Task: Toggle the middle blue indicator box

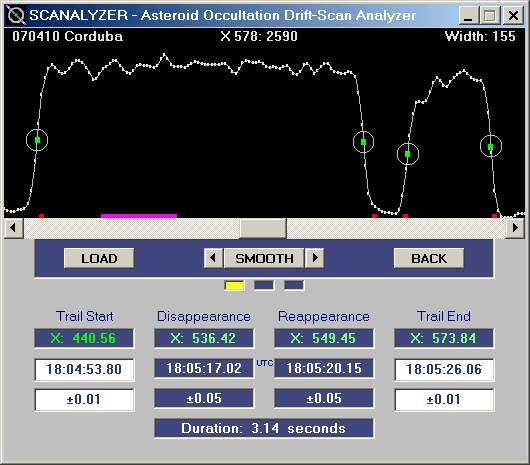Action: pyautogui.click(x=264, y=285)
